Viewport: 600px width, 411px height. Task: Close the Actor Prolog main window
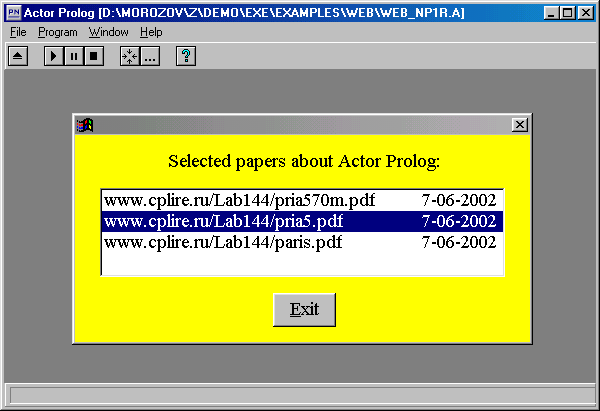(x=585, y=13)
